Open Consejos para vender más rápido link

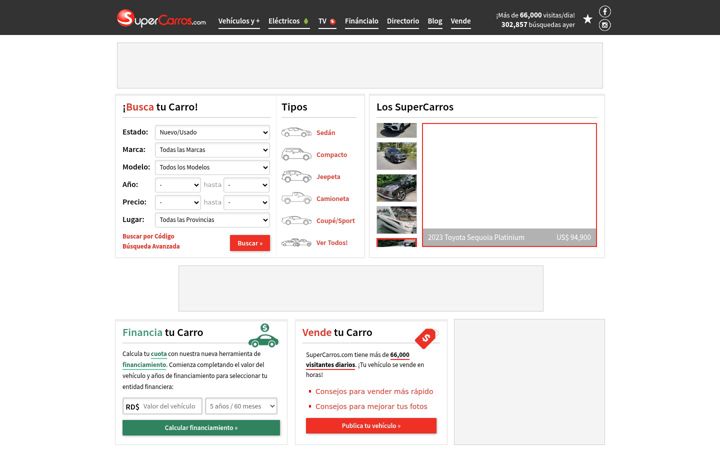[374, 391]
